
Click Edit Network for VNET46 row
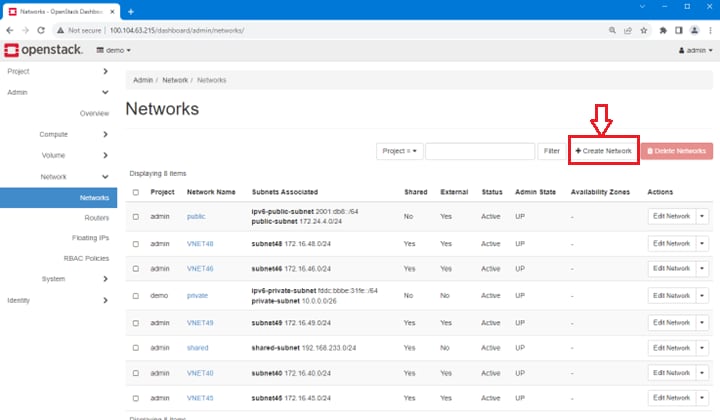pyautogui.click(x=672, y=269)
